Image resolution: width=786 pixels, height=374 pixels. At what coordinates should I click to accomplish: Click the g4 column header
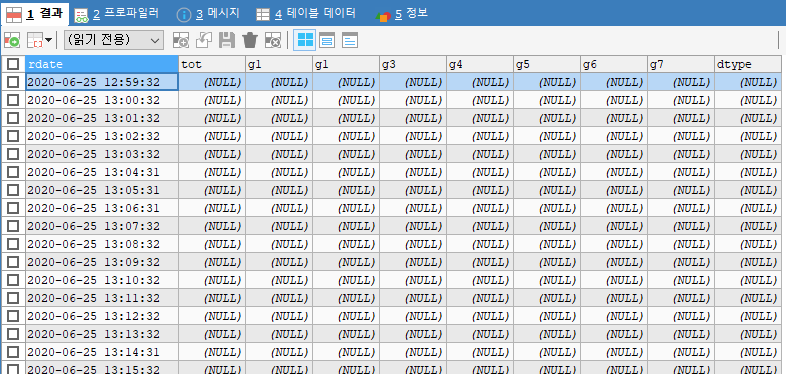pyautogui.click(x=480, y=64)
